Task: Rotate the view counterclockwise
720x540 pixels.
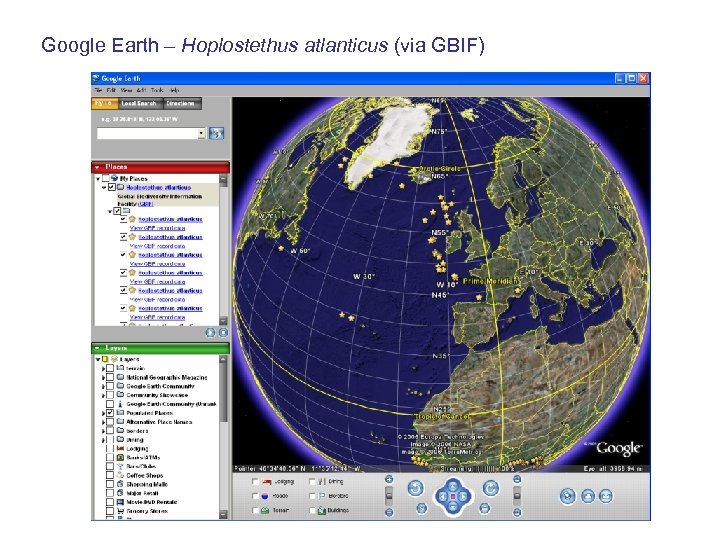Action: [x=416, y=488]
